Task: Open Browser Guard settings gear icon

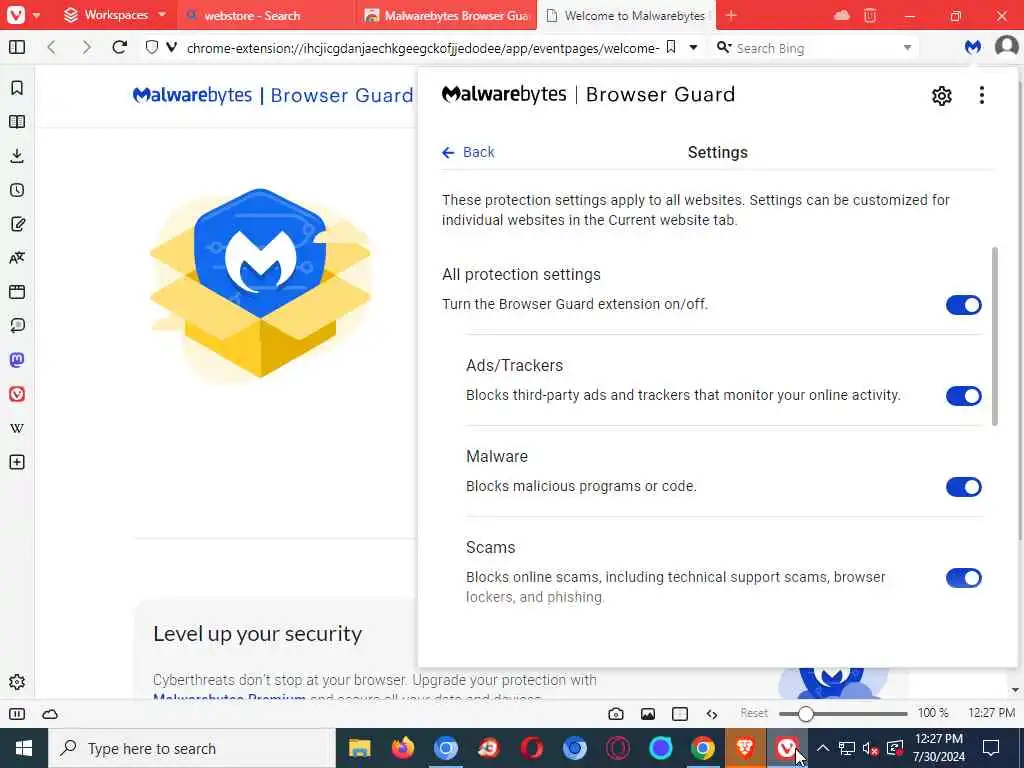Action: coord(941,96)
